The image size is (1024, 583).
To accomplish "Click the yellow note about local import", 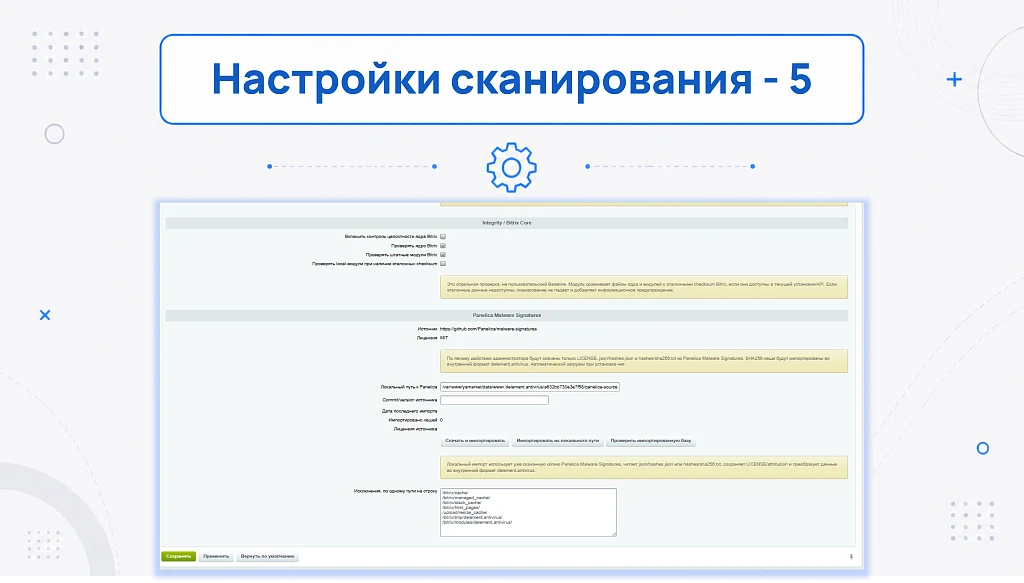I will pyautogui.click(x=644, y=467).
